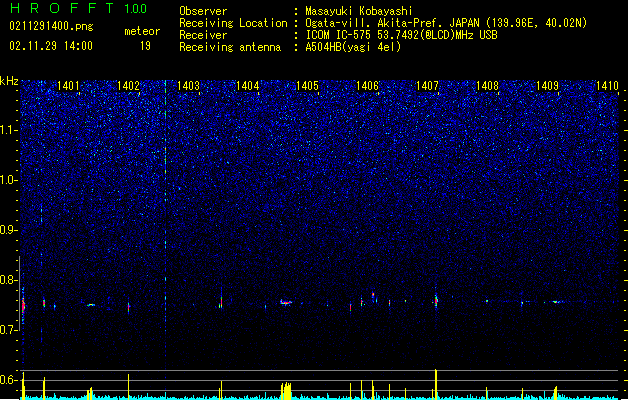The height and width of the screenshot is (400, 629).
Task: Select the antenna value A504HB(yagi 4el)
Action: (353, 47)
